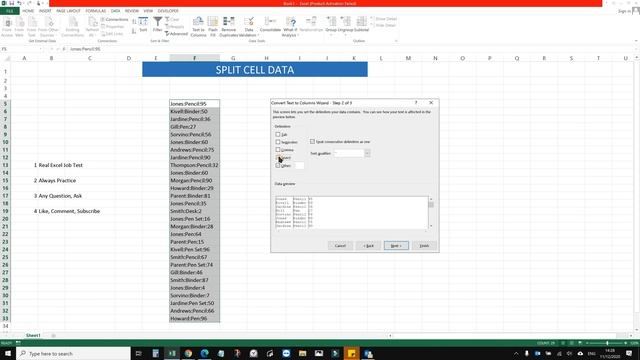This screenshot has width=640, height=360.
Task: Click the Remove Duplicates icon
Action: 229,26
